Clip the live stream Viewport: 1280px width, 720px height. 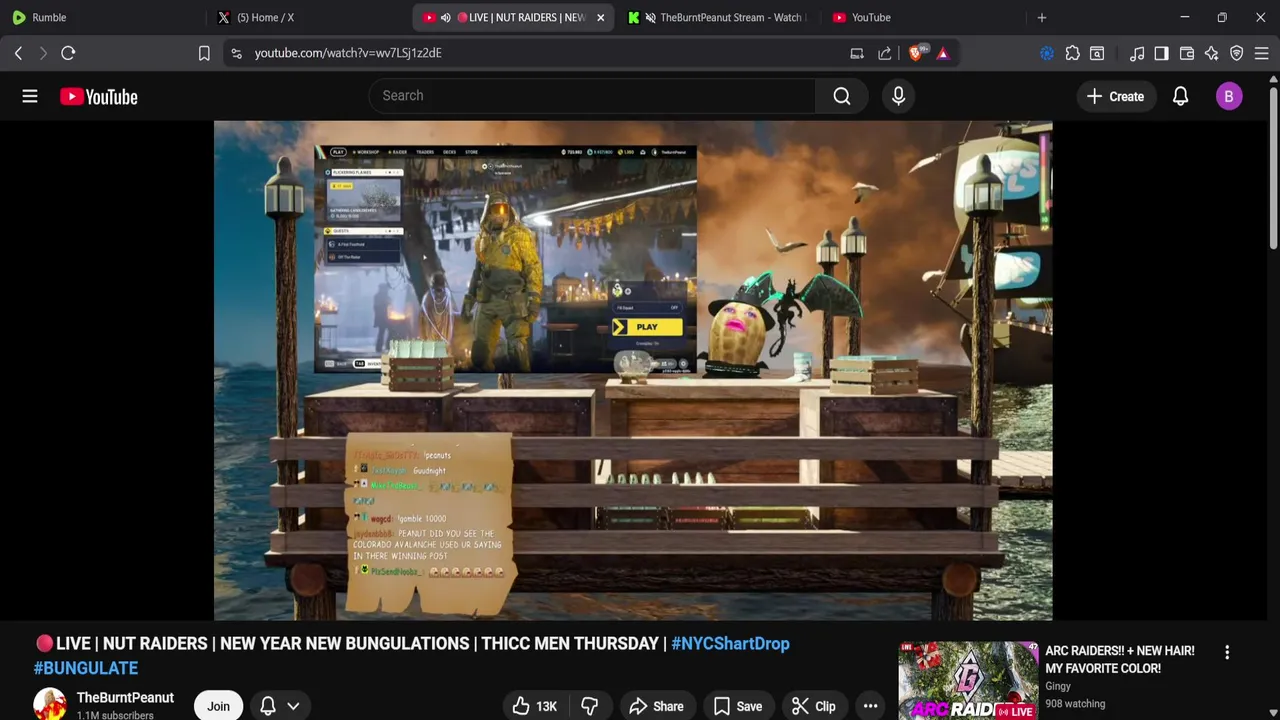pyautogui.click(x=813, y=706)
